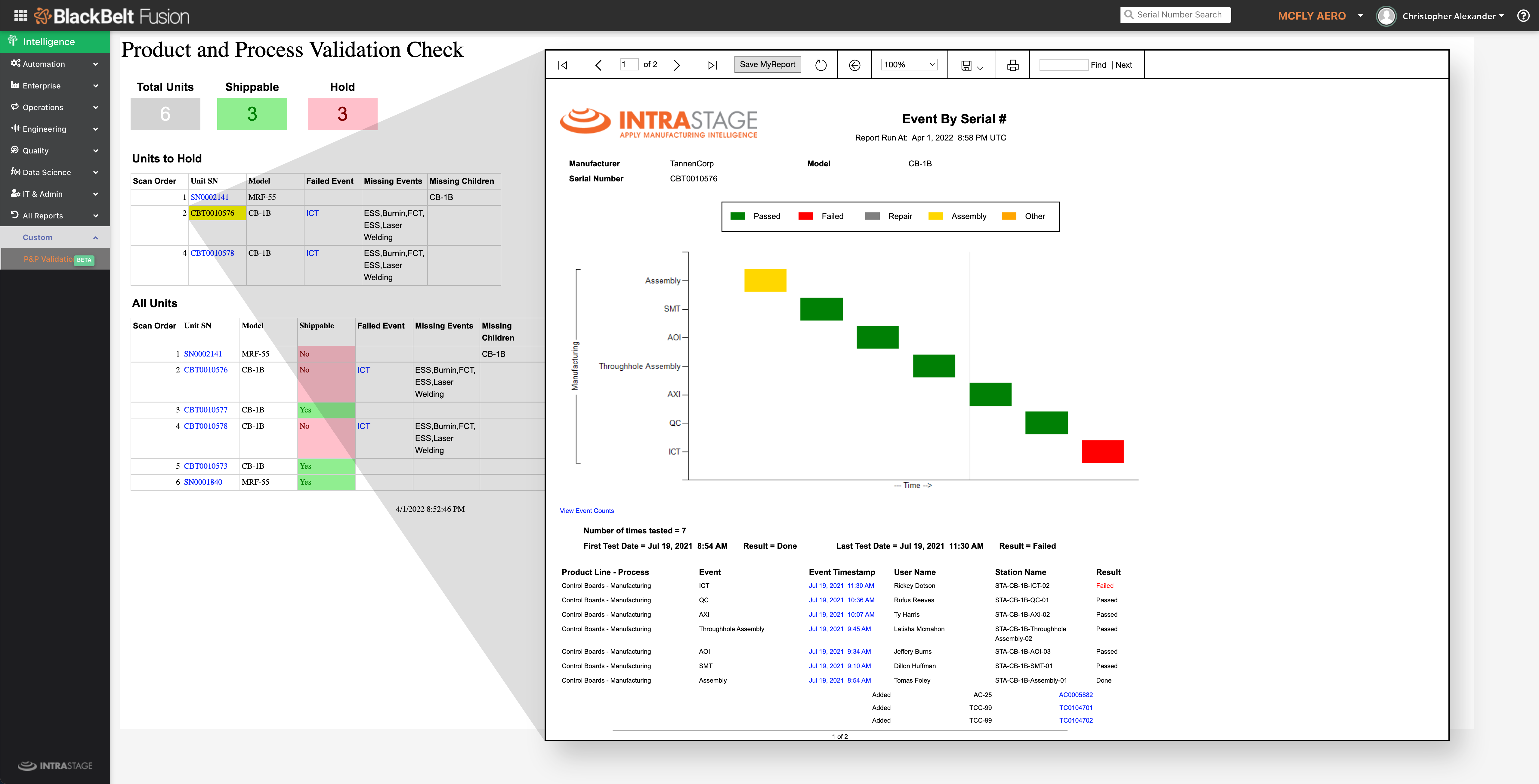Refresh the report viewer
The height and width of the screenshot is (784, 1539).
point(821,65)
